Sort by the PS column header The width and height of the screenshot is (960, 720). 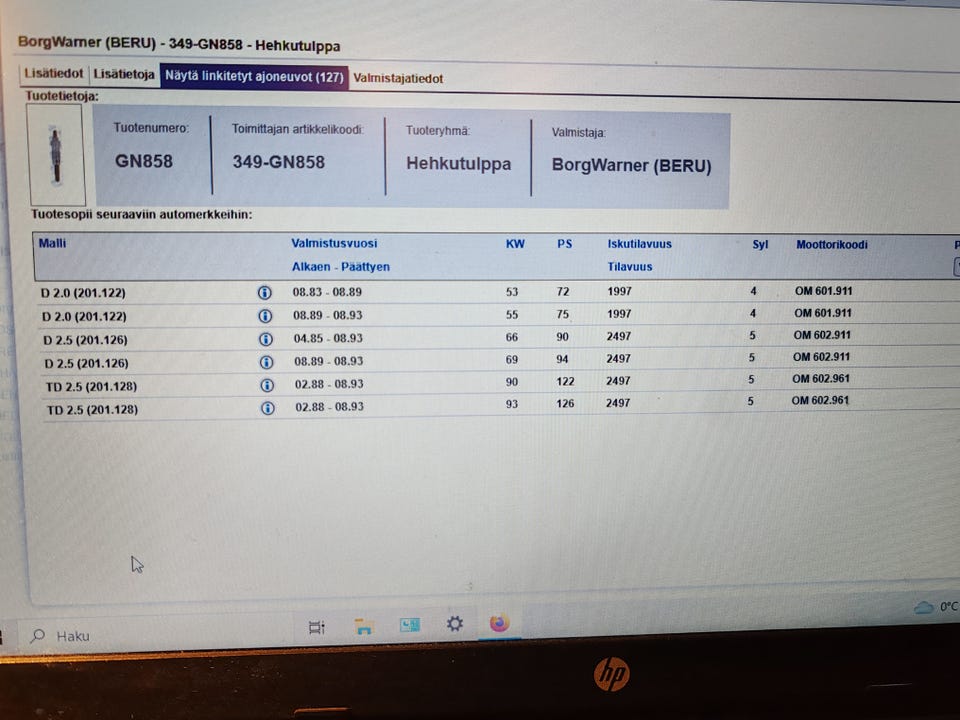coord(564,244)
